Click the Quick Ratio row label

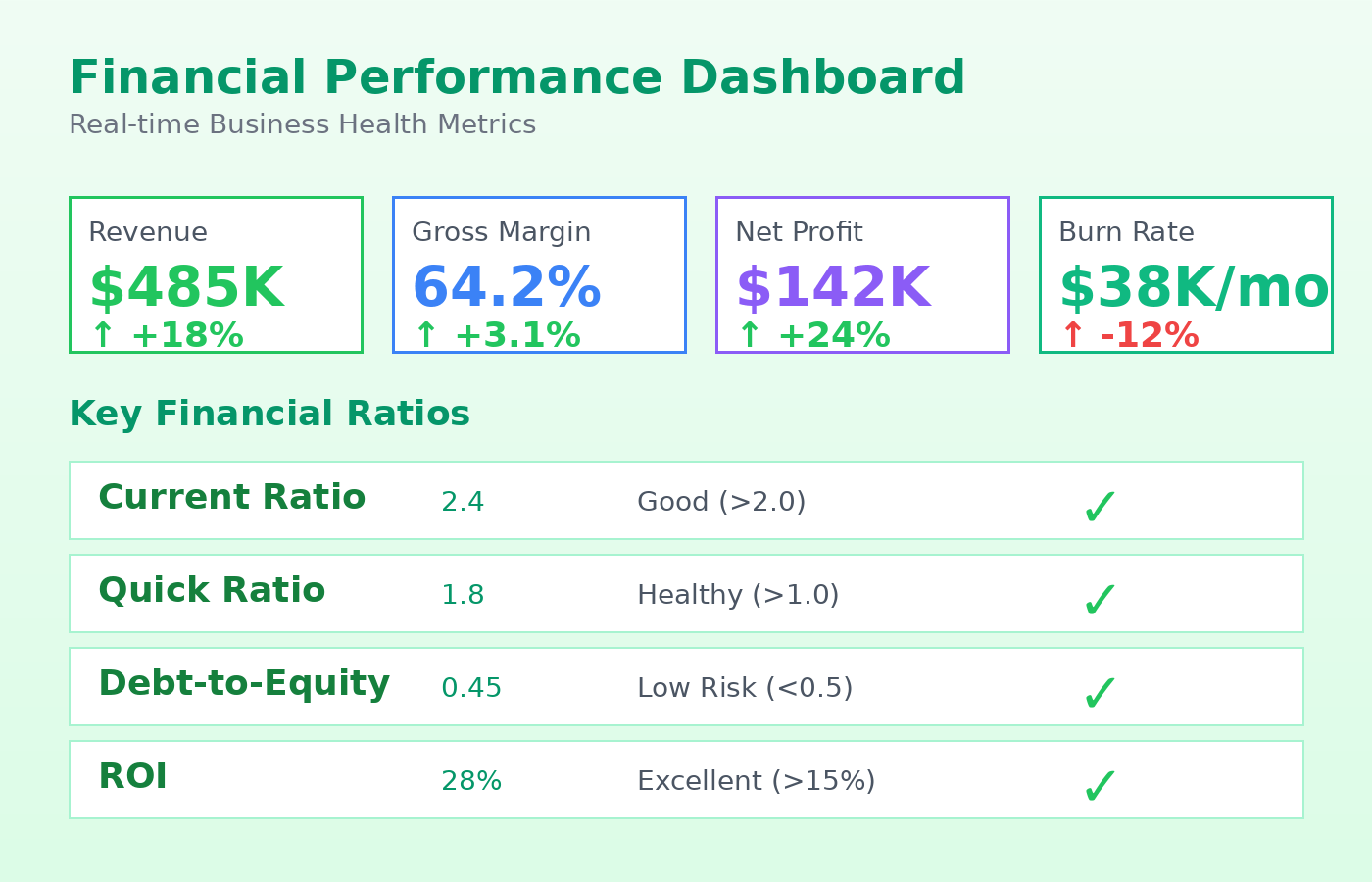[x=212, y=591]
